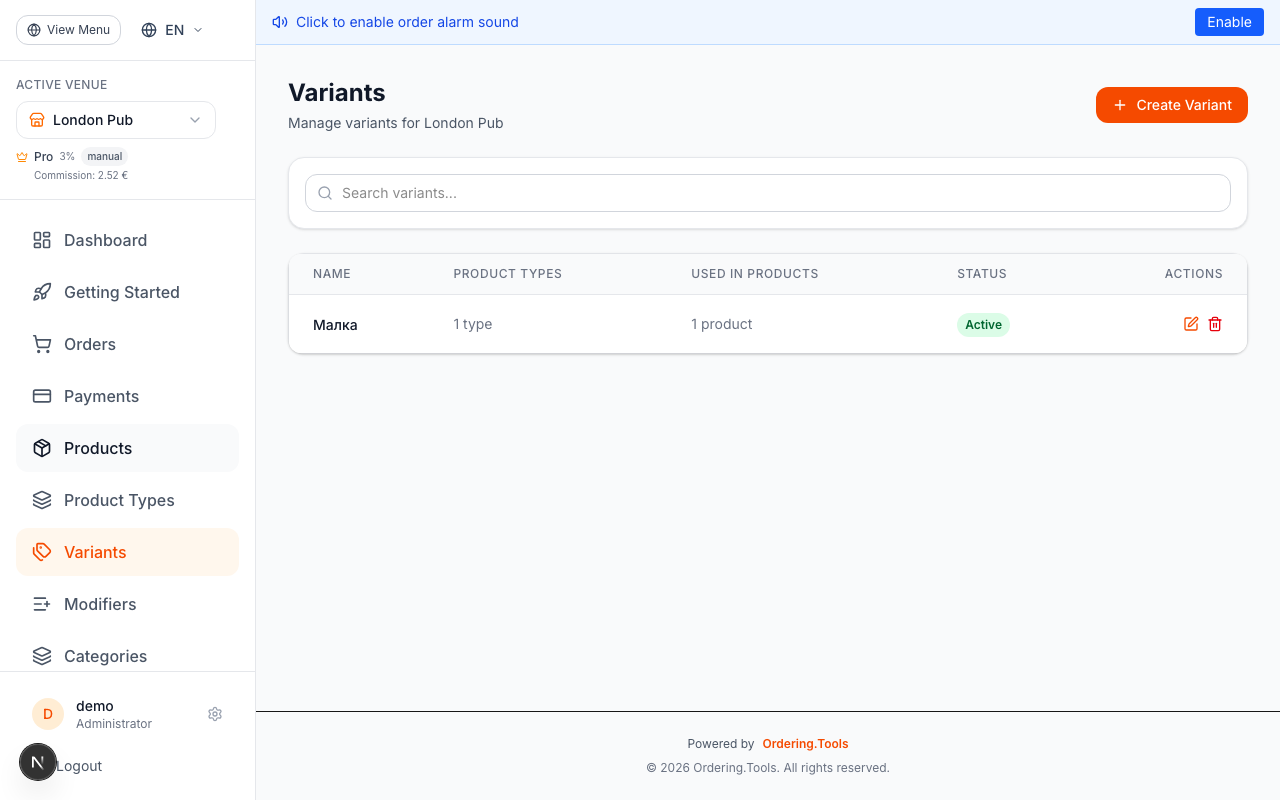The image size is (1280, 800).
Task: Delete the Малка variant via trash icon
Action: coord(1215,324)
